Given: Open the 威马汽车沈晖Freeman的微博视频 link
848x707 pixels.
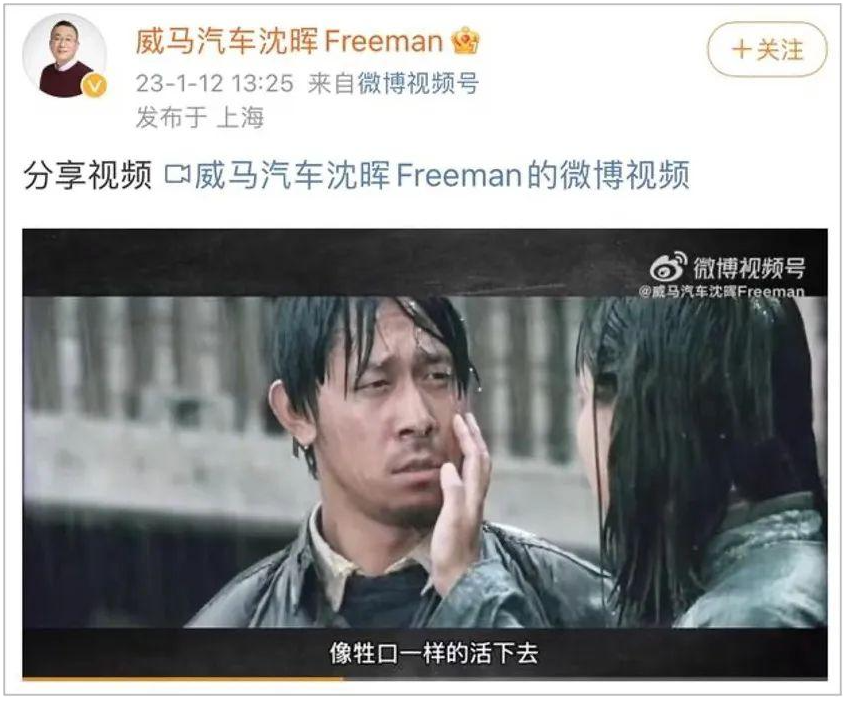Looking at the screenshot, I should coord(442,175).
